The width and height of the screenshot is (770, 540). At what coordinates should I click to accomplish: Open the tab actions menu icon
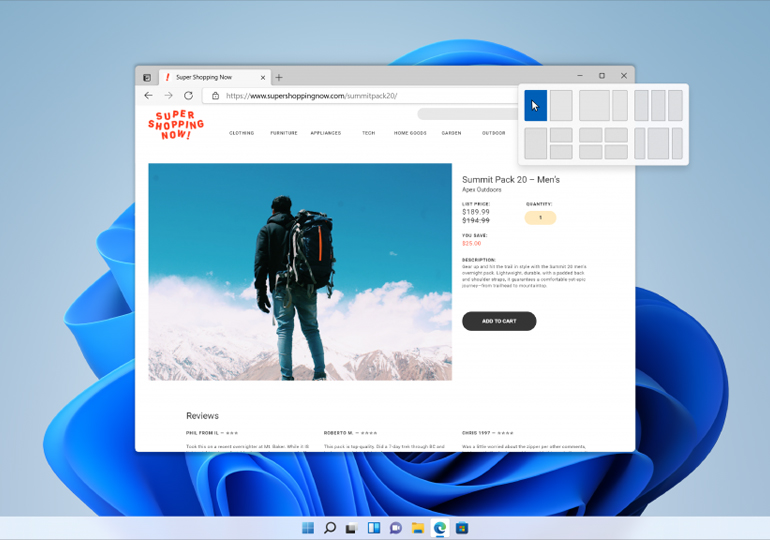tap(147, 77)
